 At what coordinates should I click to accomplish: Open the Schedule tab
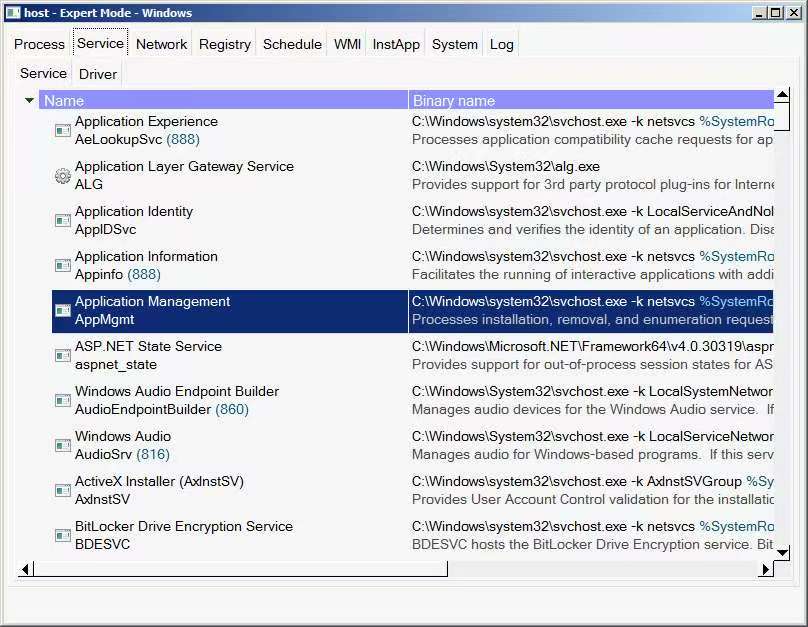[x=292, y=44]
